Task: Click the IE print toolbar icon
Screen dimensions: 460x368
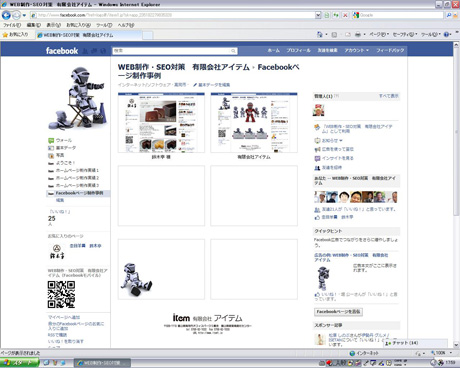Action: click(x=358, y=34)
